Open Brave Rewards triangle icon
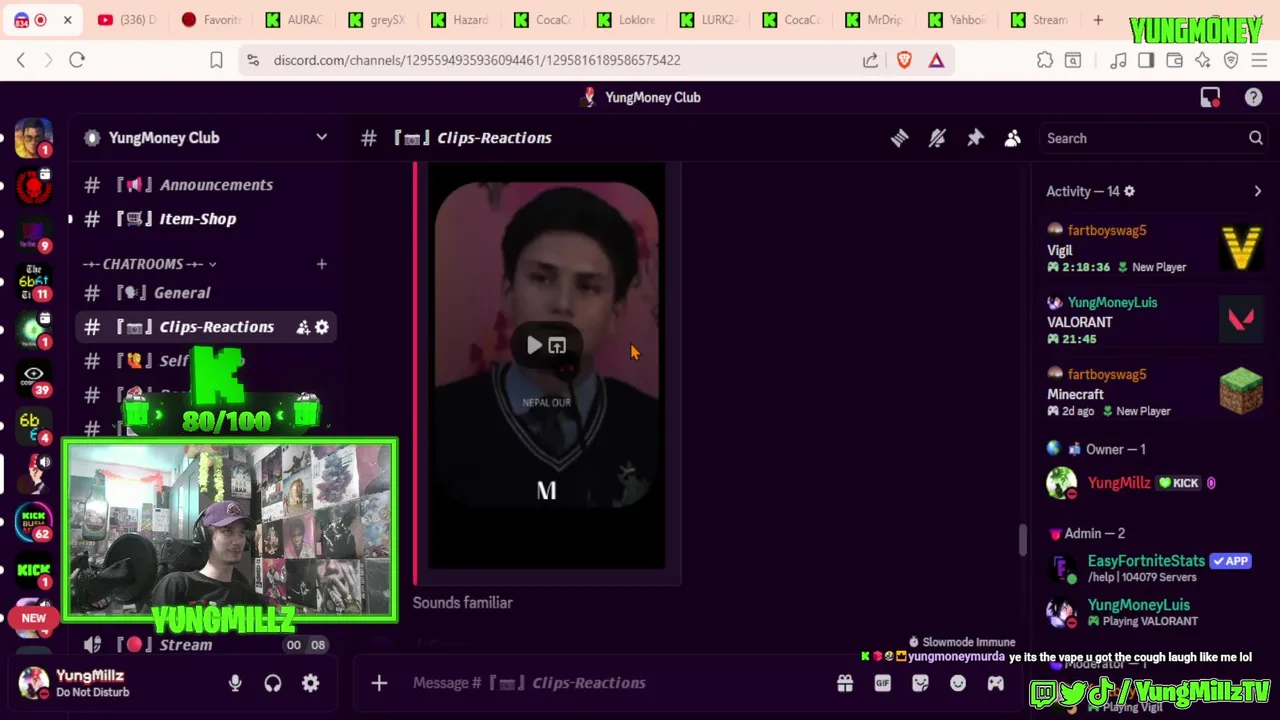The image size is (1280, 720). pos(936,60)
